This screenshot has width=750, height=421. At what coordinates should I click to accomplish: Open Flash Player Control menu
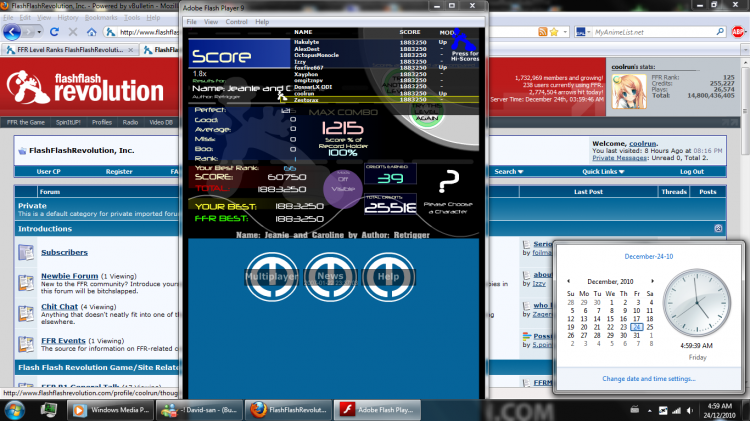(236, 22)
